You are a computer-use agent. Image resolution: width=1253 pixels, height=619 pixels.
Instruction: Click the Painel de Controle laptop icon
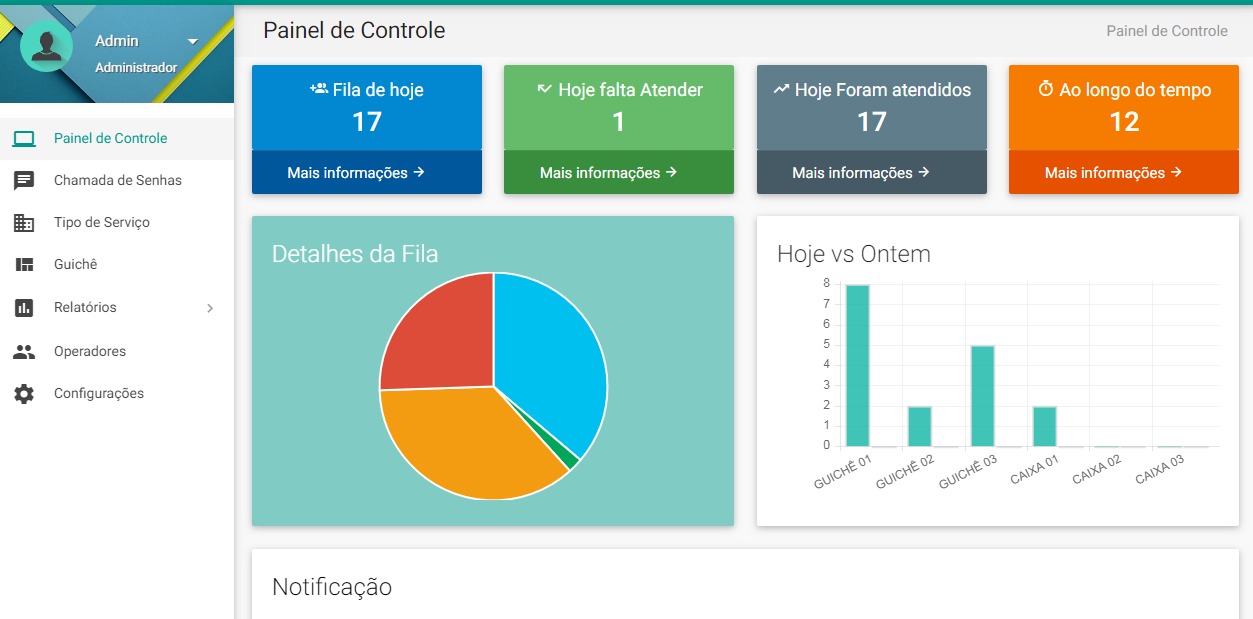coord(24,139)
